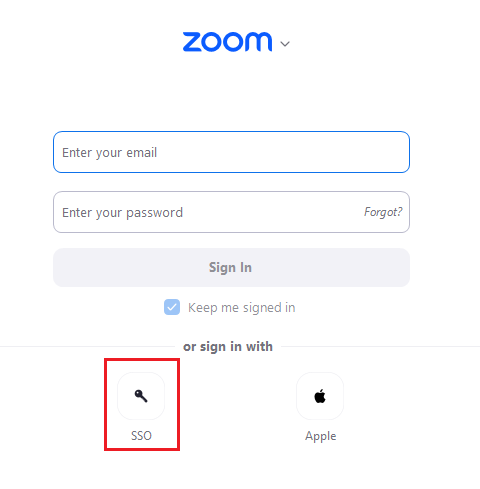This screenshot has width=480, height=489.
Task: Click the Keep me signed in label
Action: (242, 308)
